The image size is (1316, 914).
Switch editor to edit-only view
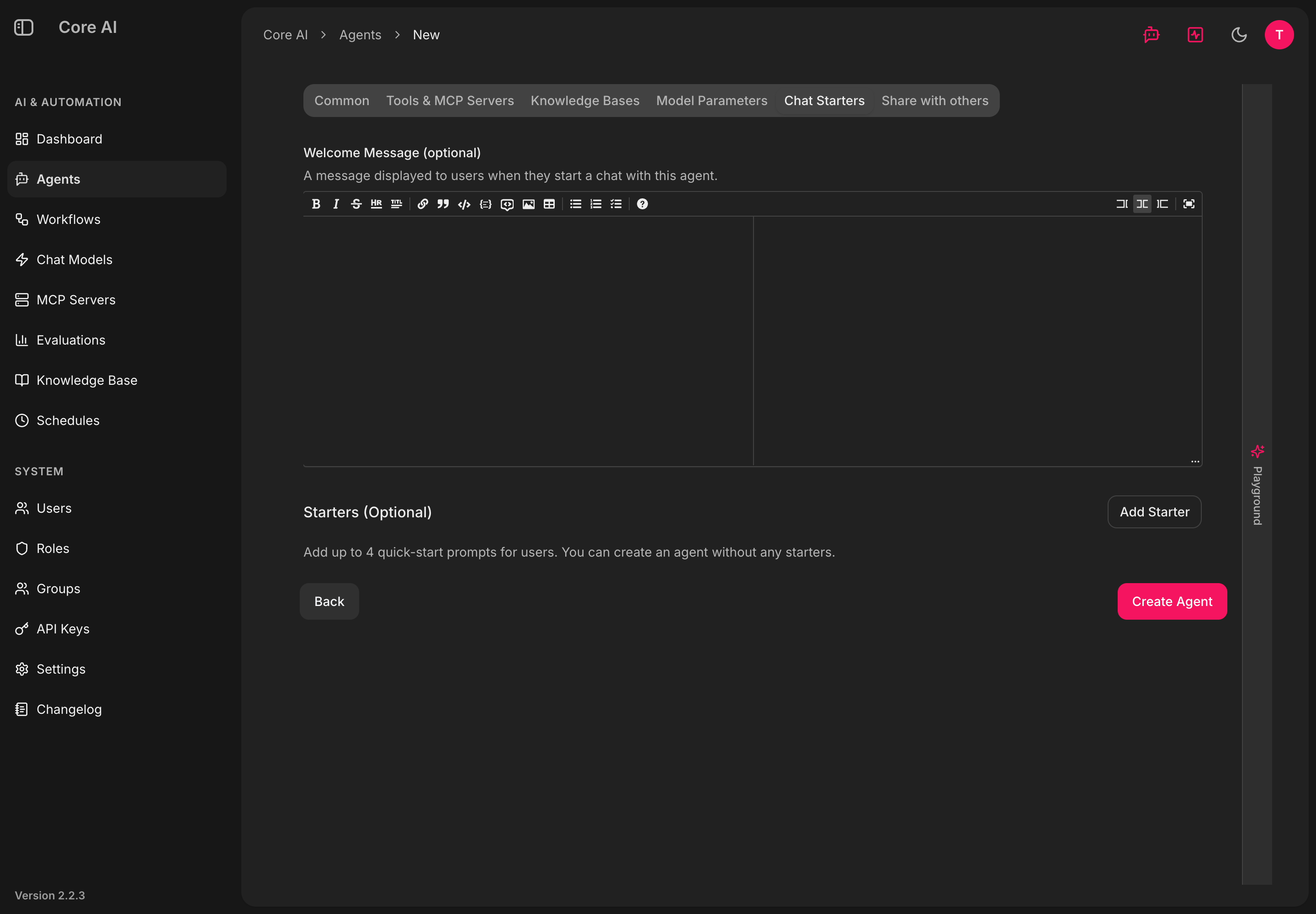pos(1122,204)
